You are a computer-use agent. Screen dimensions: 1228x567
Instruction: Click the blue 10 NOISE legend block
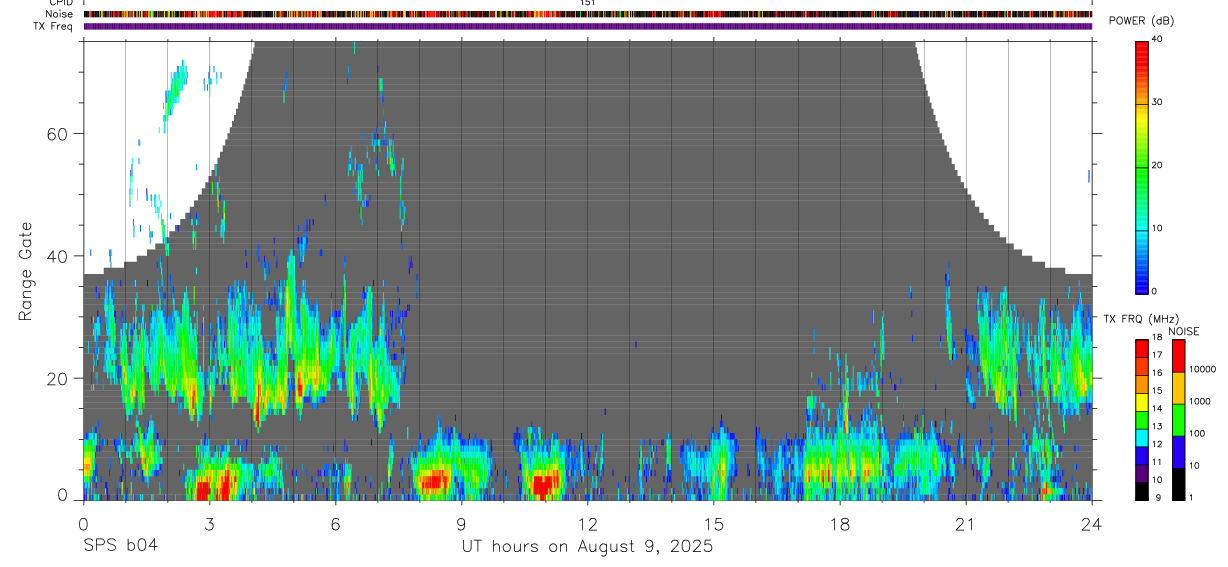[1178, 452]
